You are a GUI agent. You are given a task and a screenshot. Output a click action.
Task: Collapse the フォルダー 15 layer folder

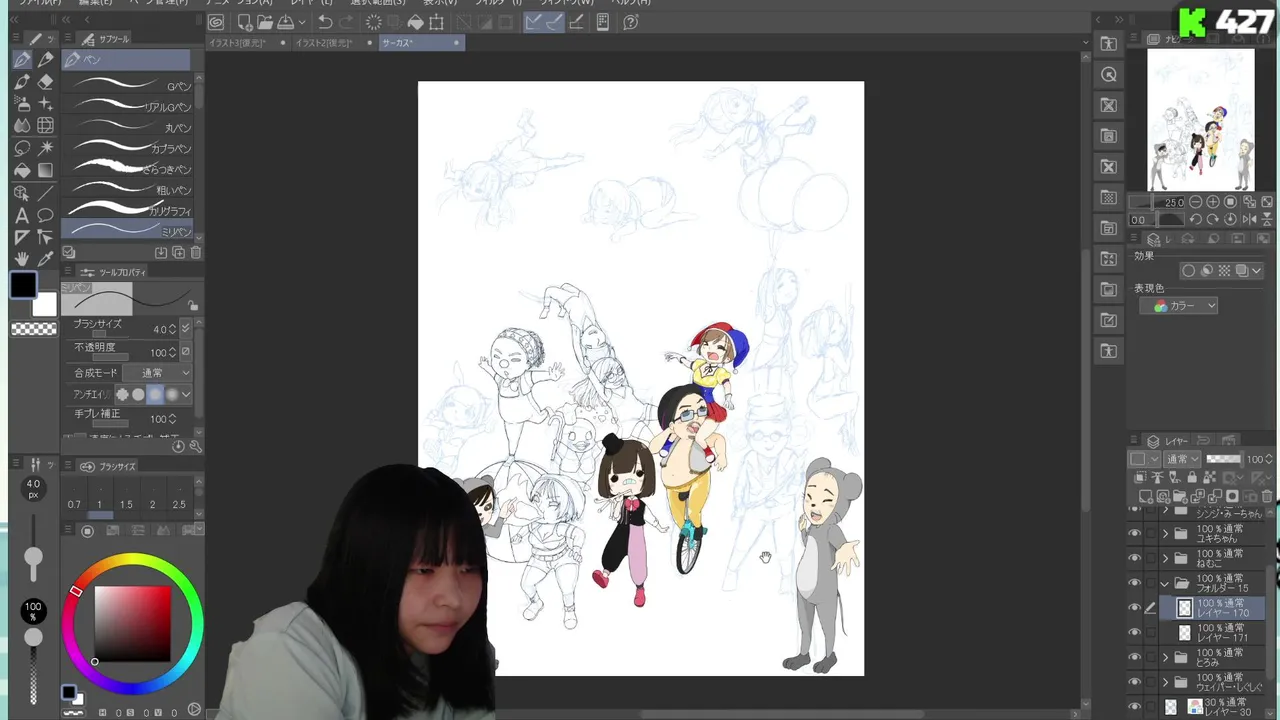[x=1165, y=583]
